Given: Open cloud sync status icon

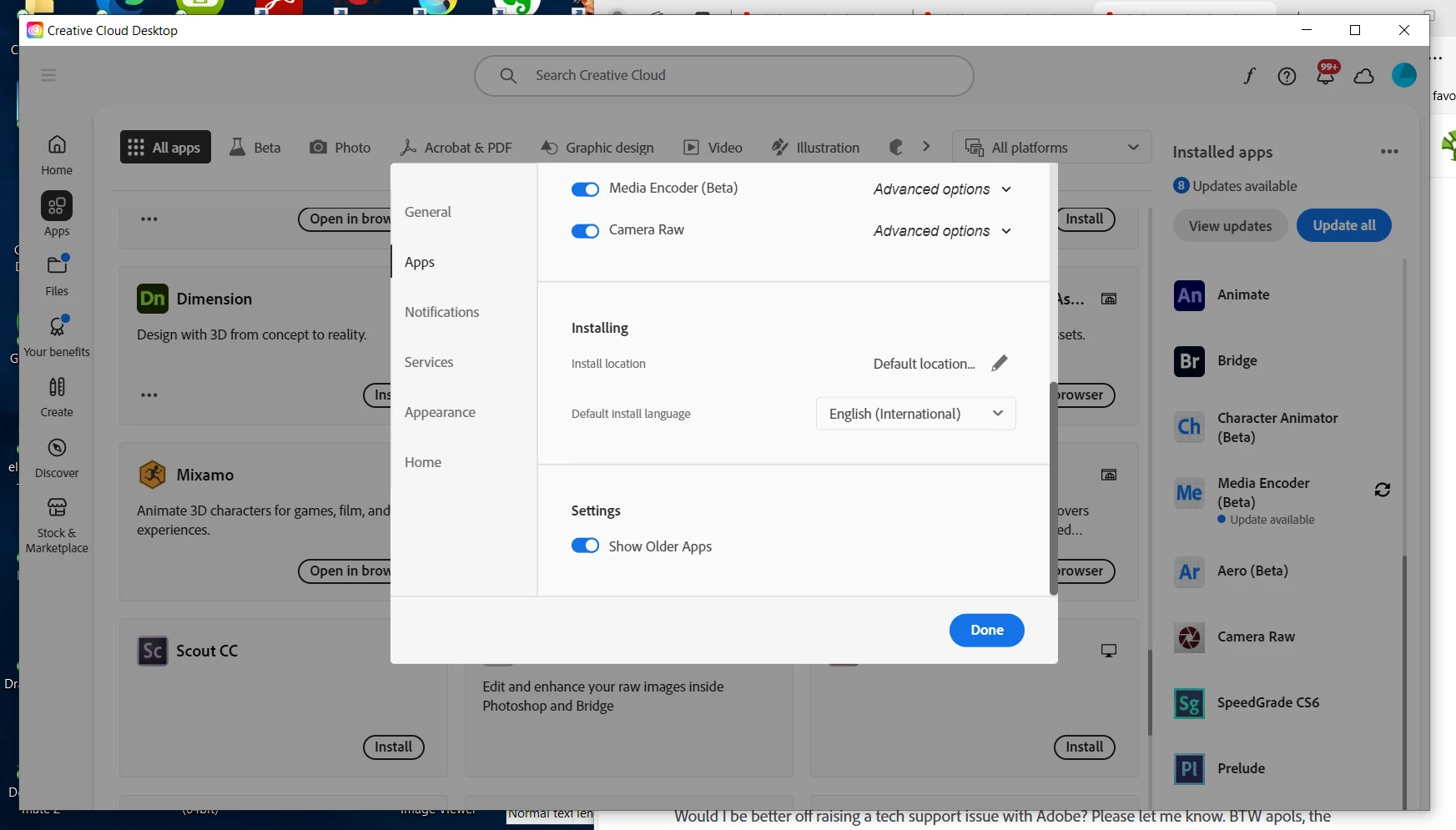Looking at the screenshot, I should pyautogui.click(x=1364, y=76).
